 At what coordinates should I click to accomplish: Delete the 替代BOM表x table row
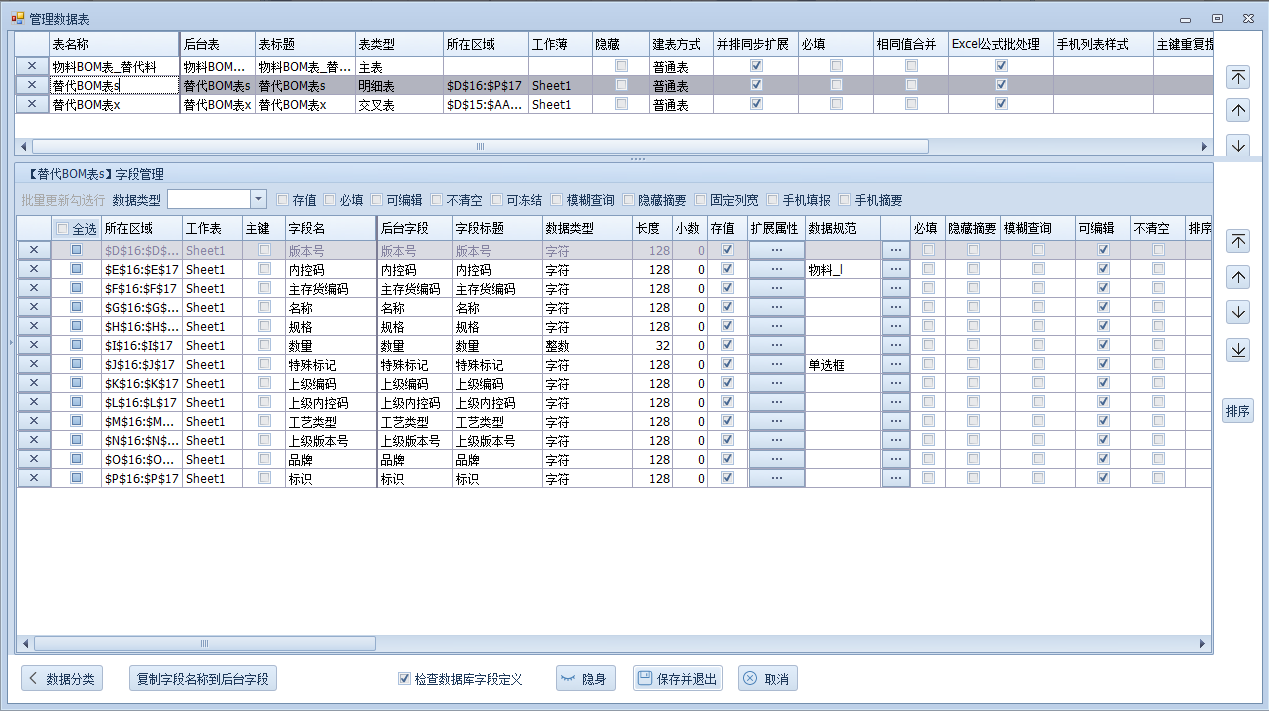pyautogui.click(x=32, y=105)
